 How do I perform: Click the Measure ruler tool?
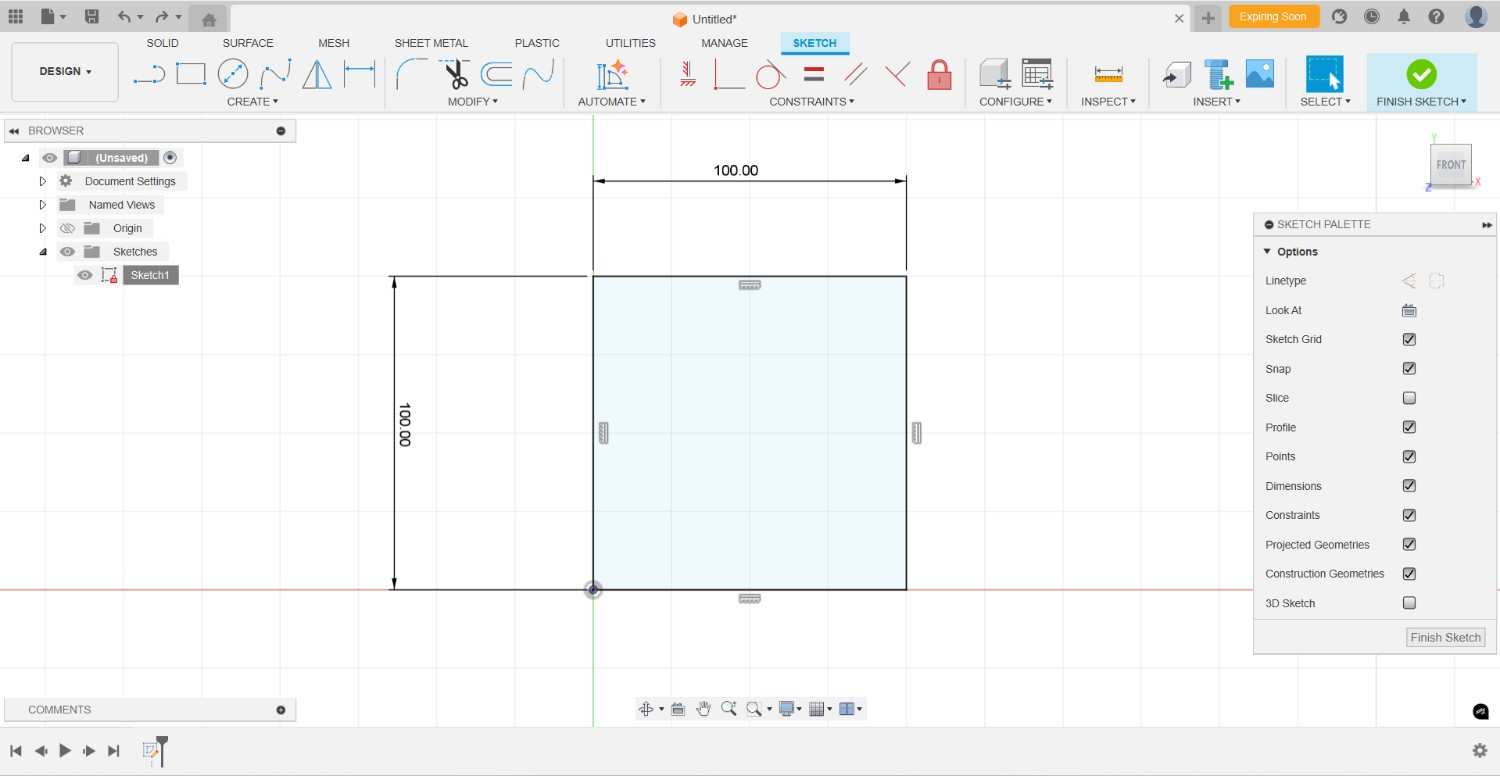coord(1109,74)
